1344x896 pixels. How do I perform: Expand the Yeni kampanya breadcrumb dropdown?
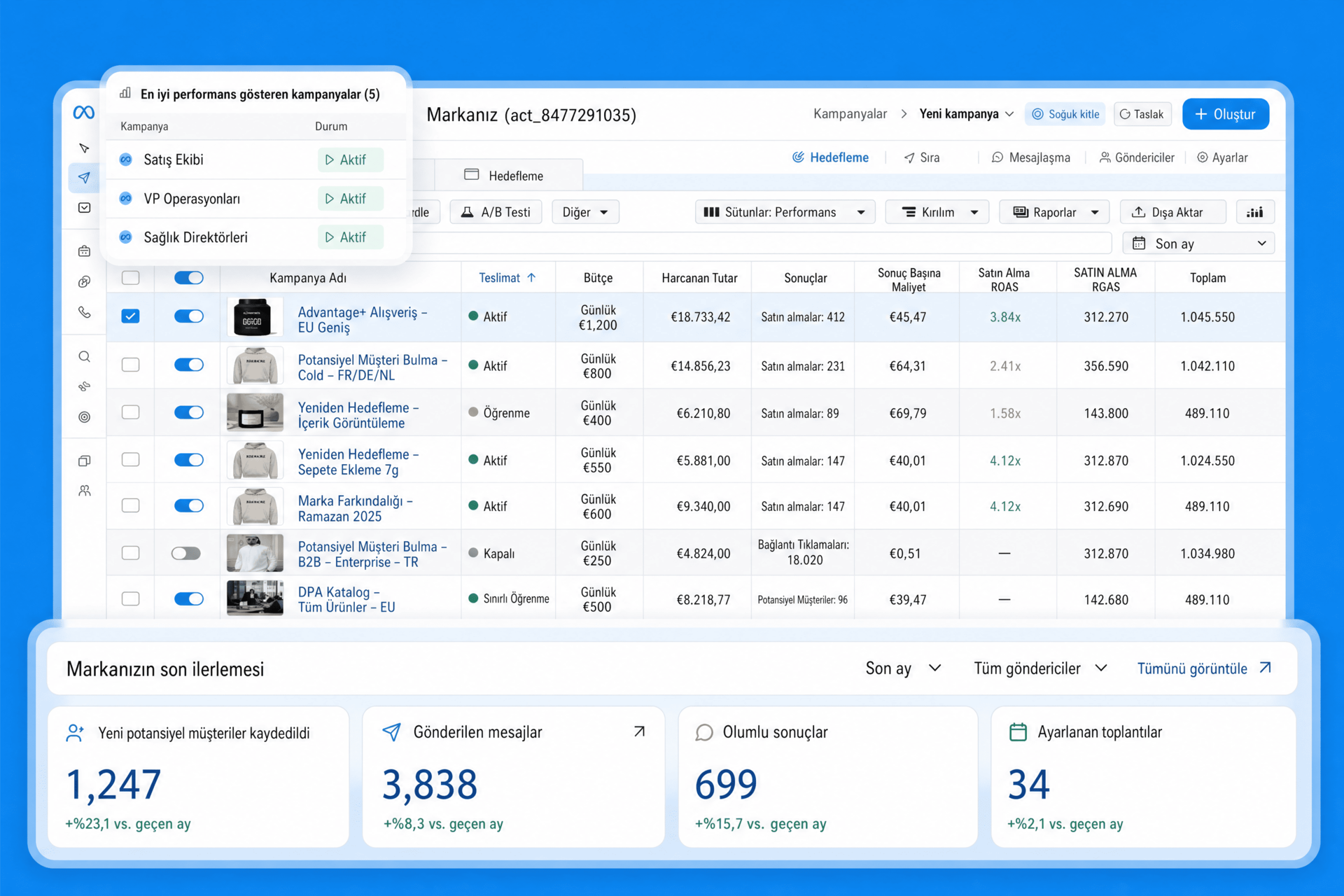coord(966,114)
